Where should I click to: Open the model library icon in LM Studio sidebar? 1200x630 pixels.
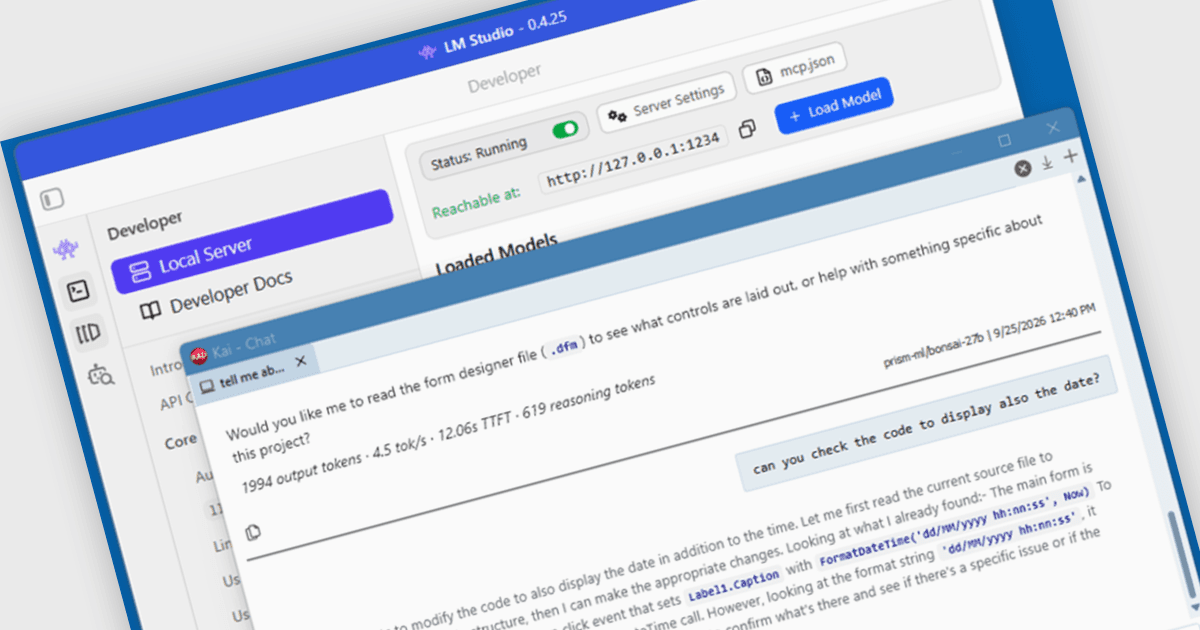[88, 333]
